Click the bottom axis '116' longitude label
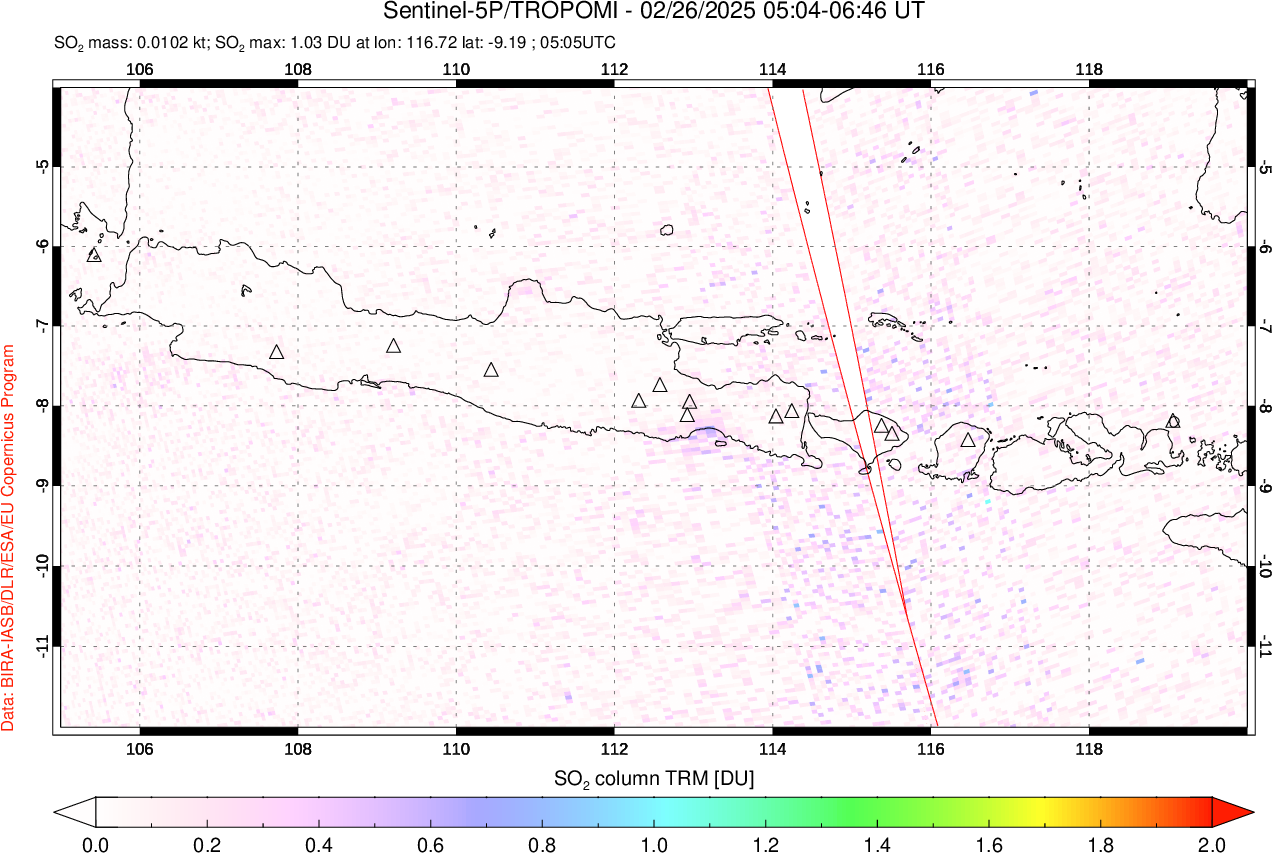 point(930,749)
